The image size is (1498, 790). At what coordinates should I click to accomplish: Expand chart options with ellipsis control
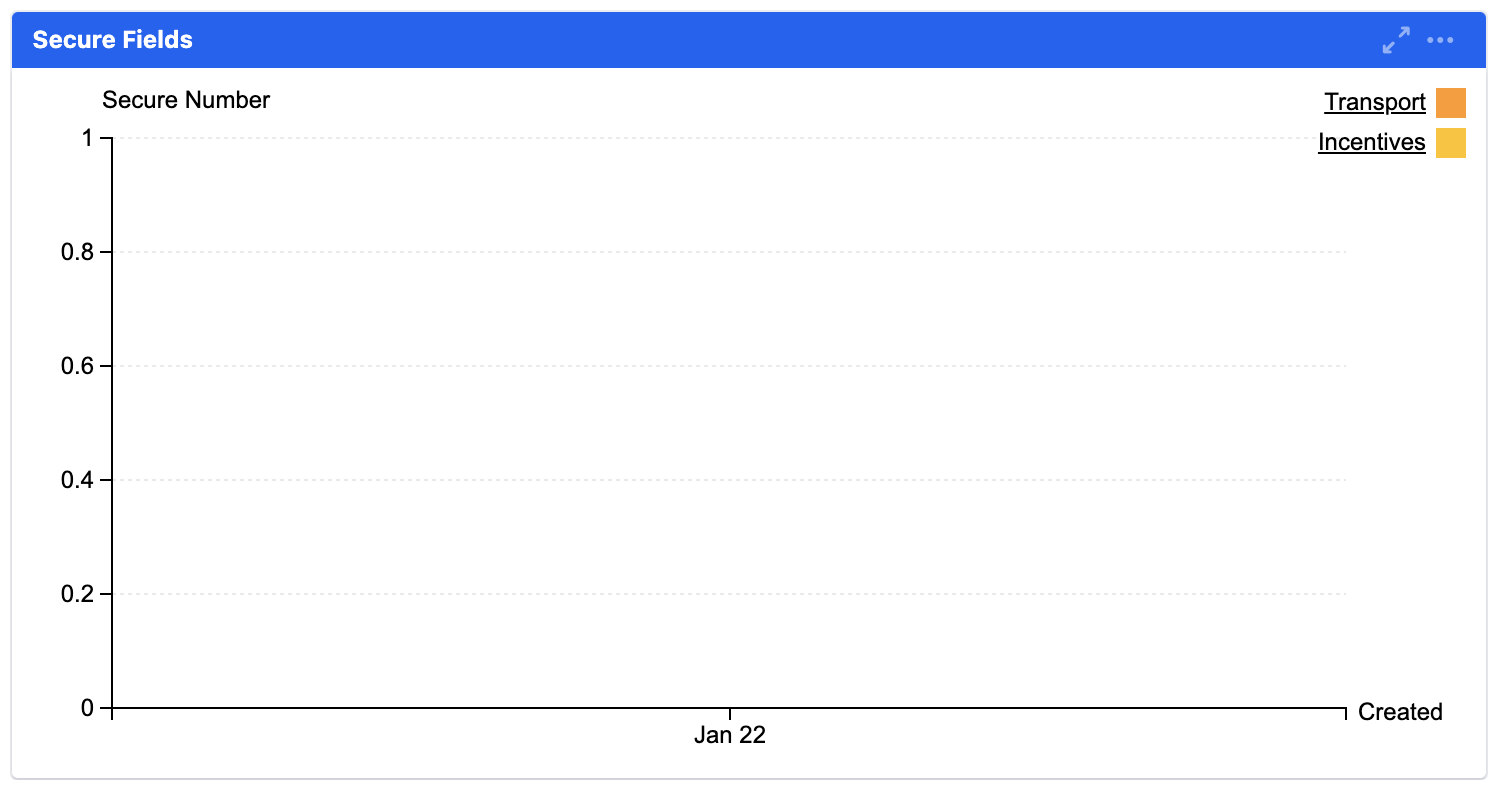pos(1440,40)
